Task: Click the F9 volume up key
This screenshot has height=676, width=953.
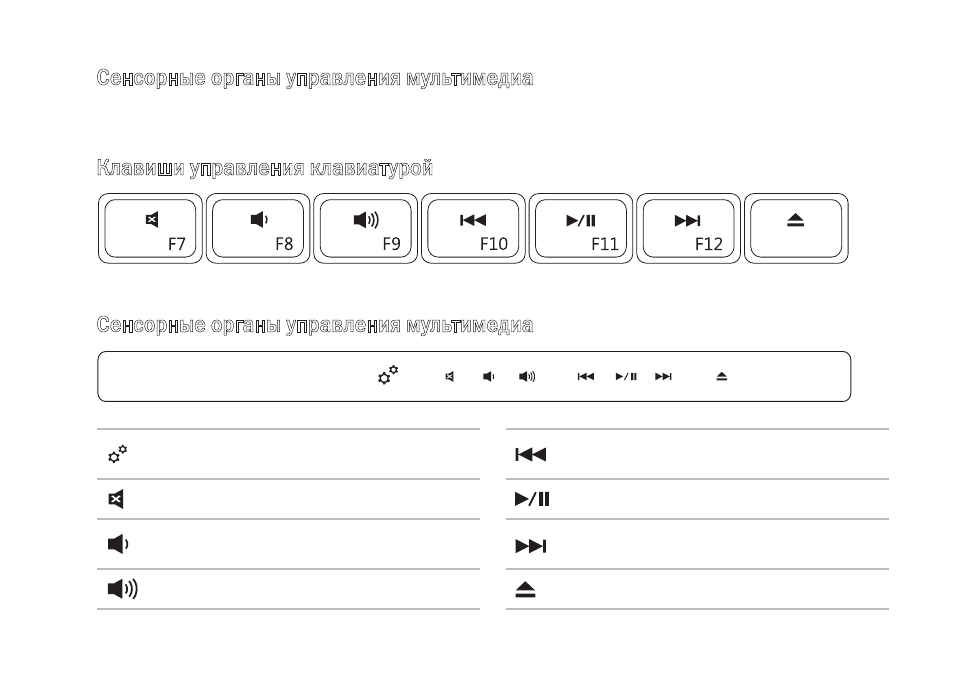Action: (365, 229)
